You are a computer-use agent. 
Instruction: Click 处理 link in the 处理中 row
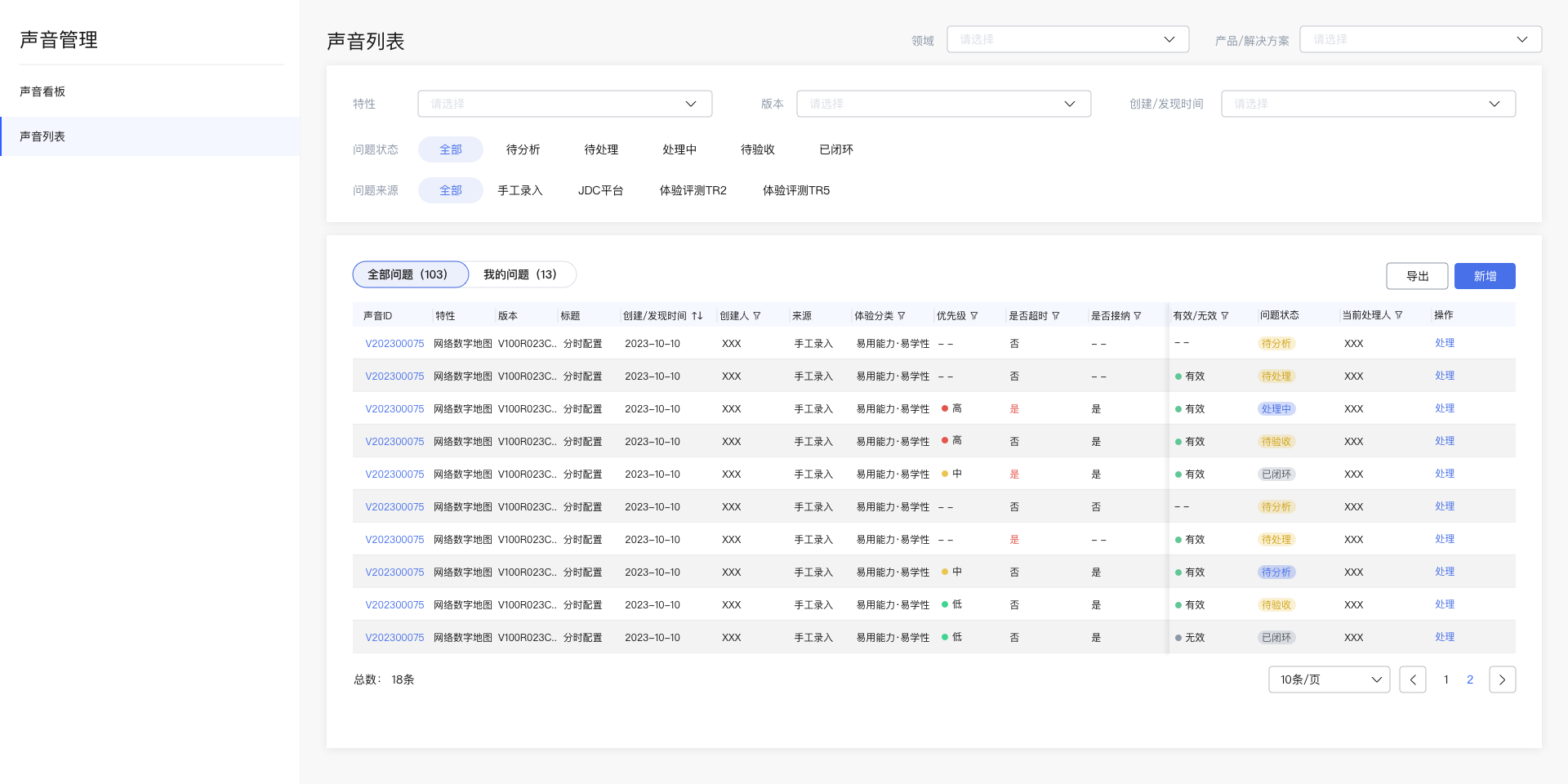coord(1445,408)
